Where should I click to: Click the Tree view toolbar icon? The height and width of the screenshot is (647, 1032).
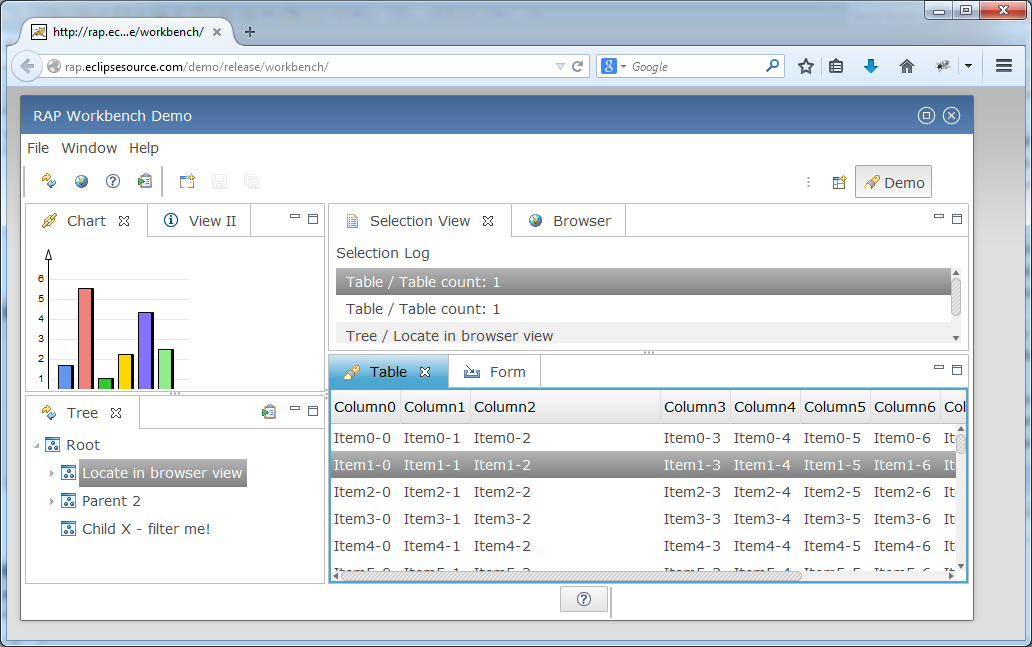pos(49,181)
